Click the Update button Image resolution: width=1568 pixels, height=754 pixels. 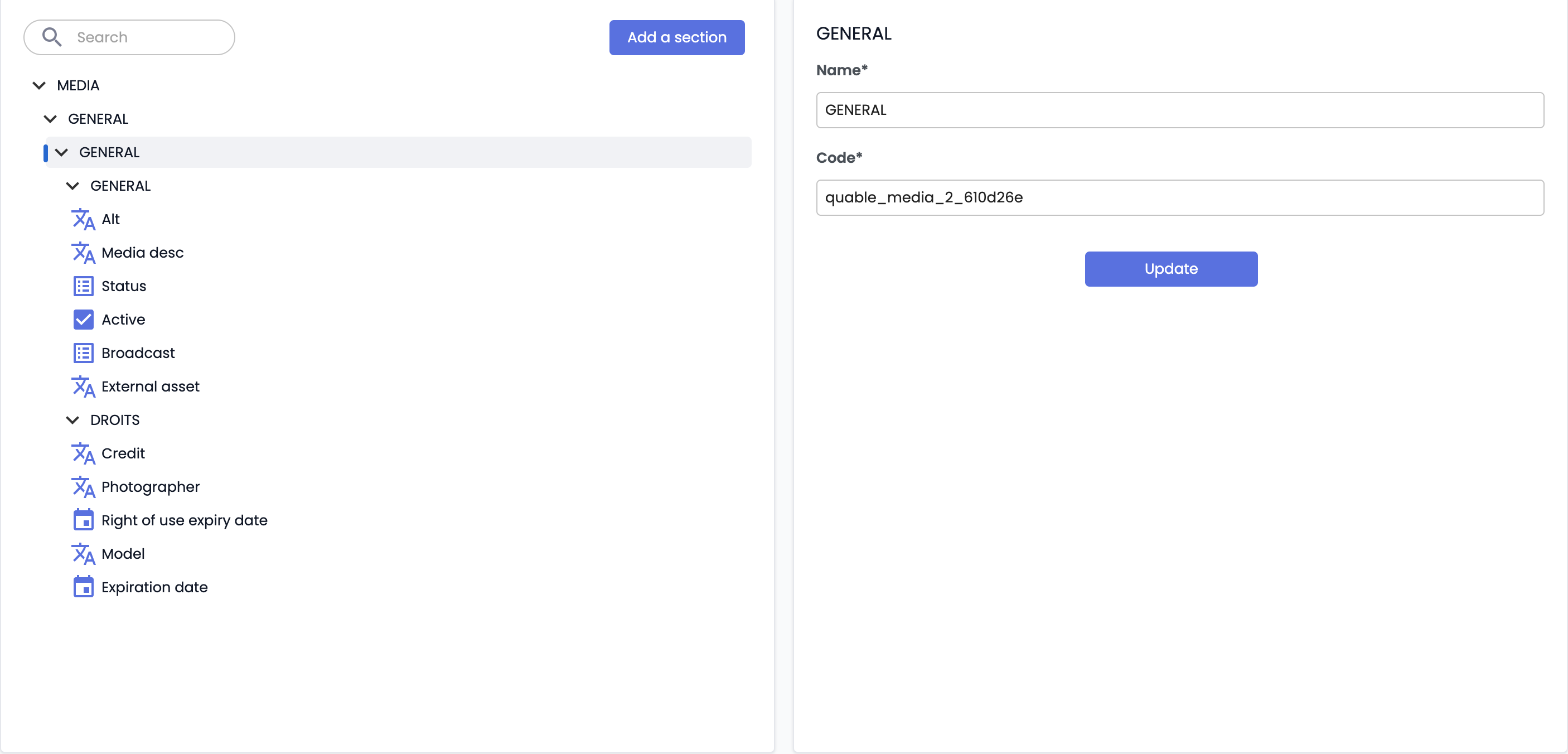[x=1171, y=269]
